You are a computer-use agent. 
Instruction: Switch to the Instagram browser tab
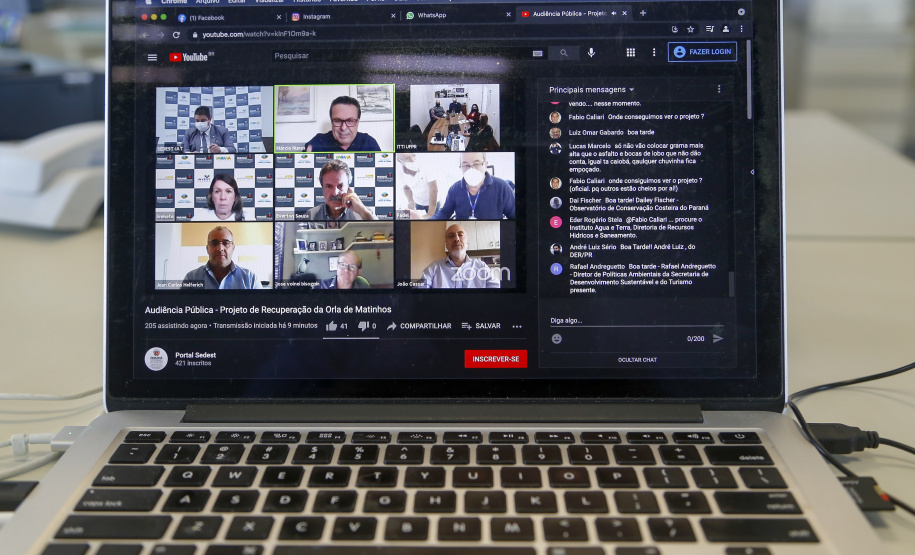point(316,16)
